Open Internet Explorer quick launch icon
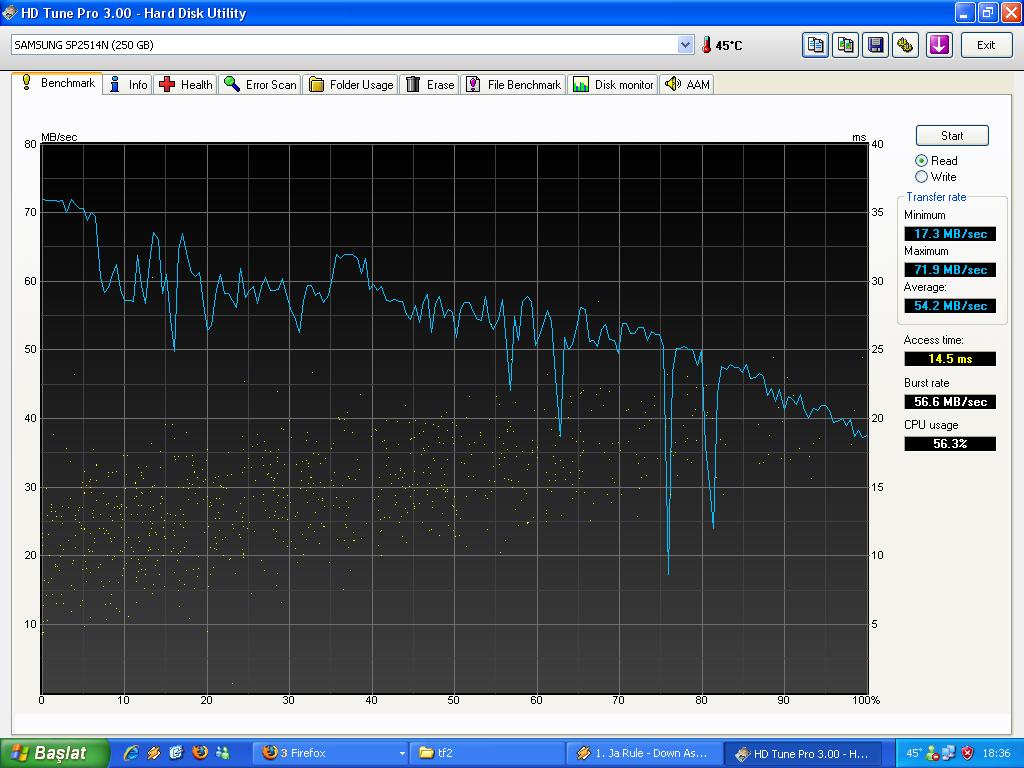This screenshot has width=1024, height=768. click(x=131, y=753)
